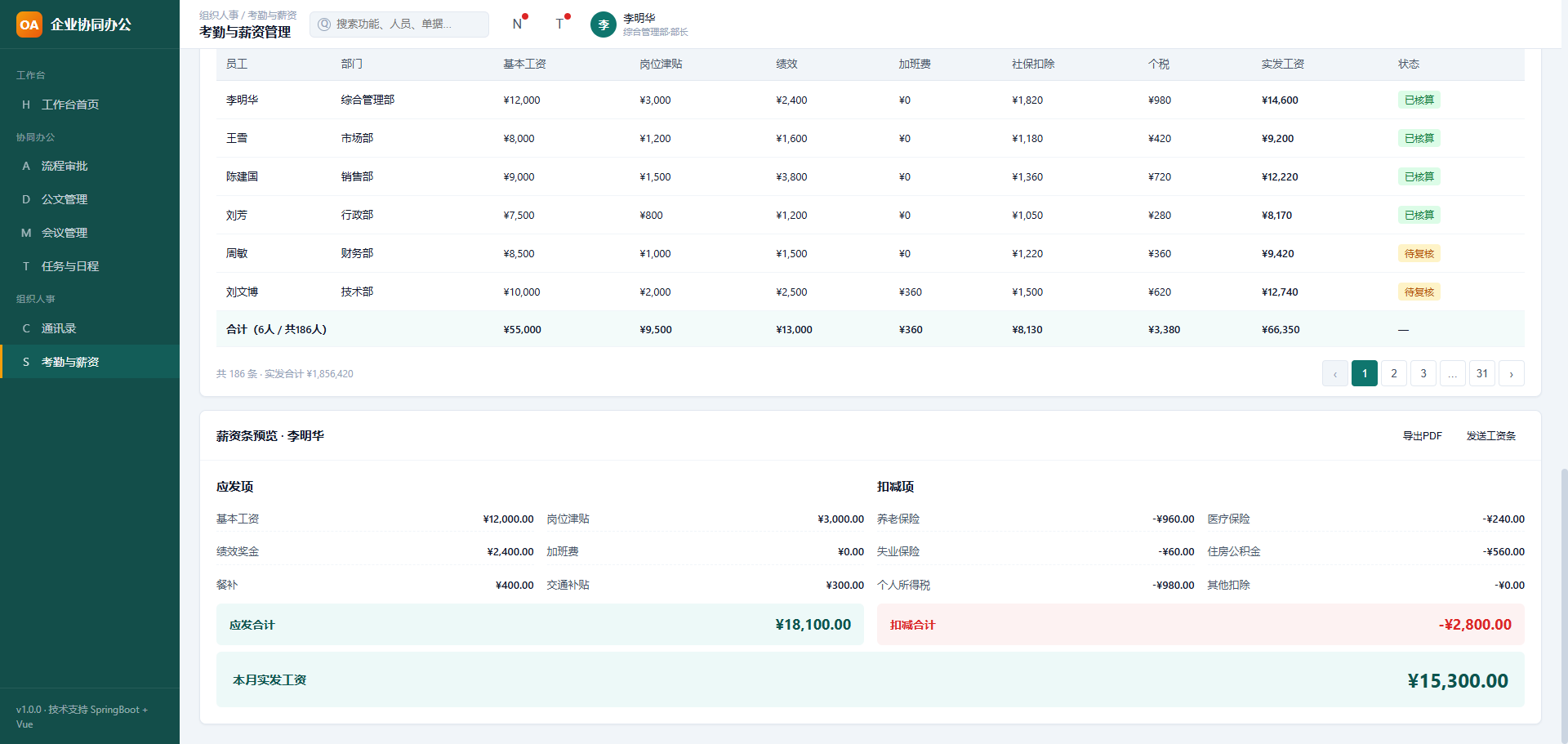Image resolution: width=1568 pixels, height=744 pixels.
Task: Go to previous page arrow
Action: [1335, 373]
